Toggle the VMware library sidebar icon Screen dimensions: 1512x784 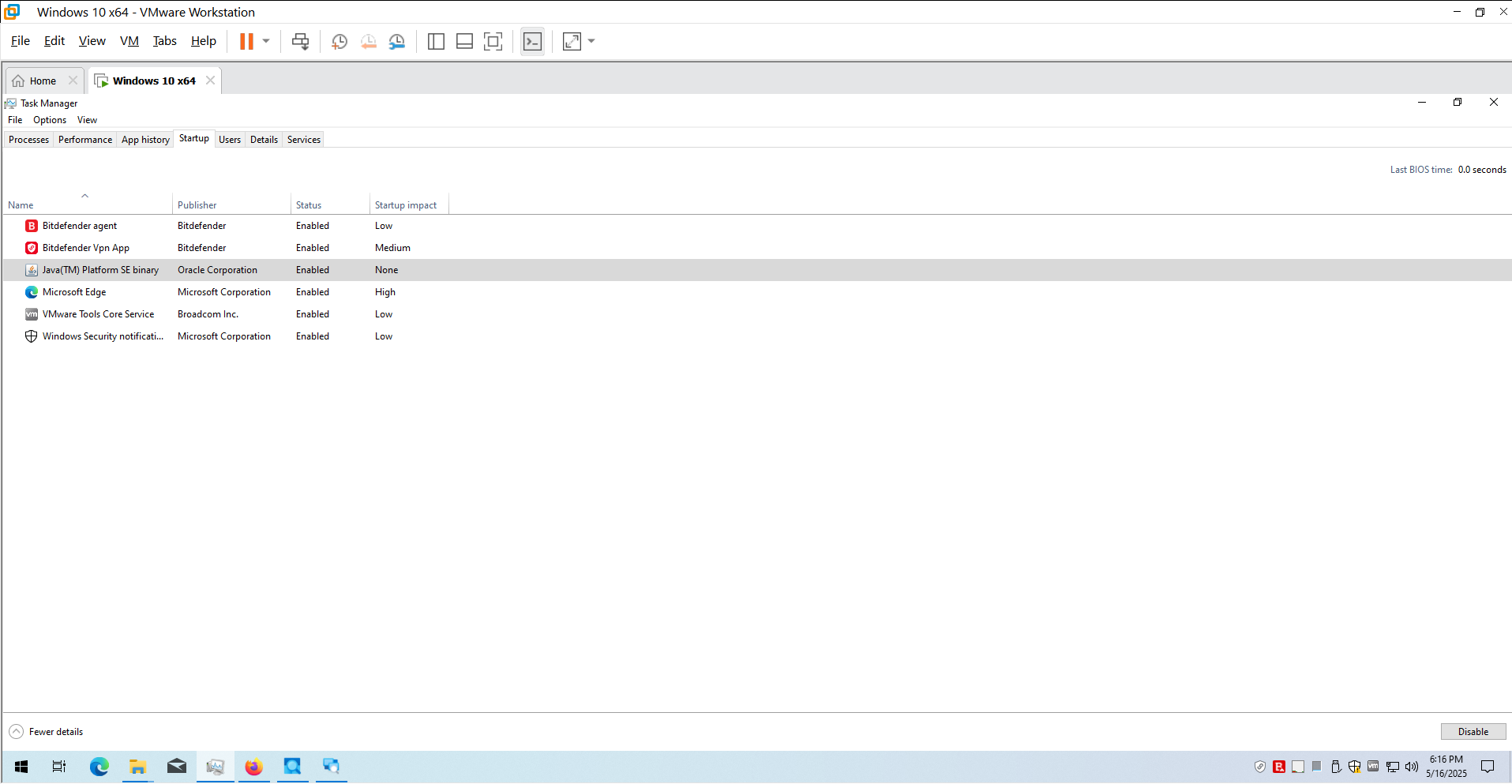point(436,41)
